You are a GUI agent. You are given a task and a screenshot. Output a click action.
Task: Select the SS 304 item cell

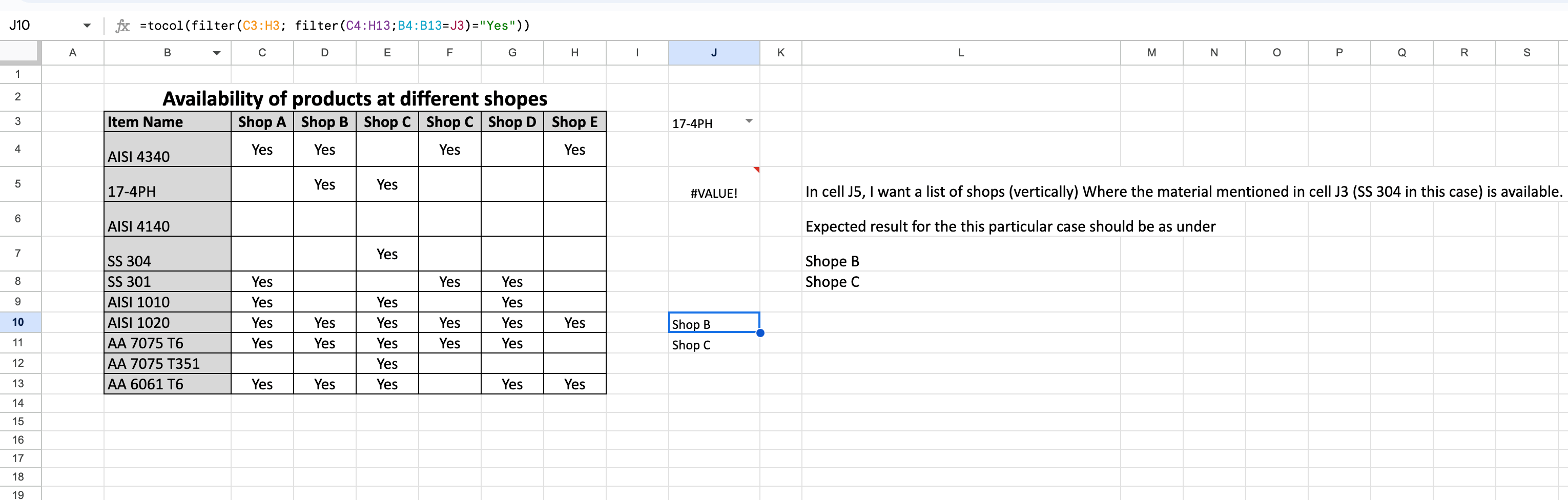tap(168, 254)
